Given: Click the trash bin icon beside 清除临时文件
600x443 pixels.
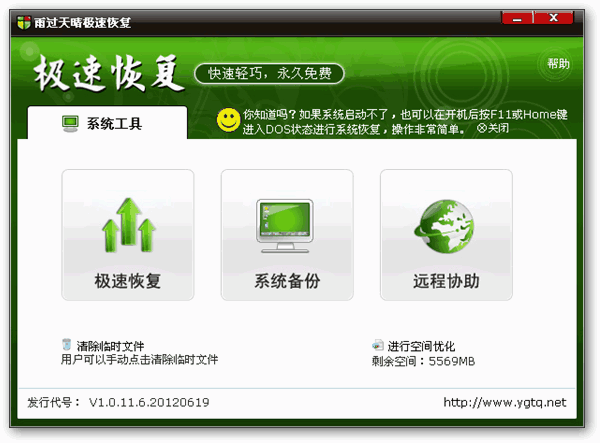Looking at the screenshot, I should click(67, 344).
